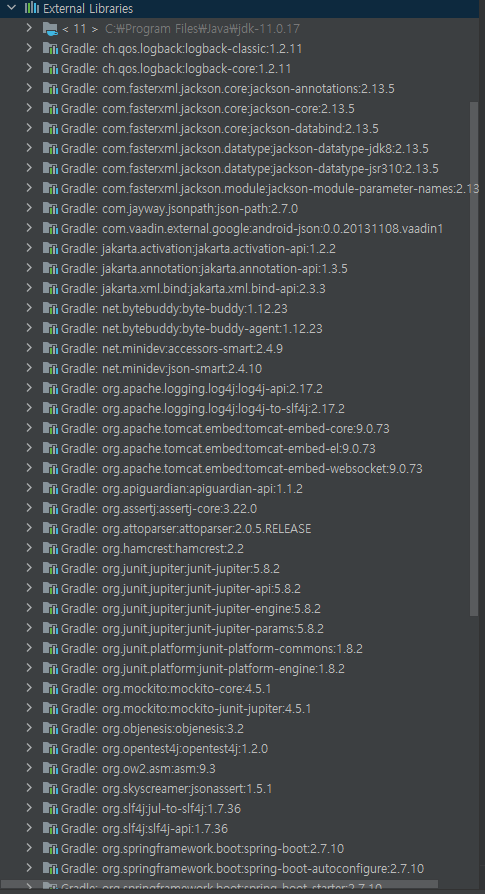Click library icon for opentest4j:1.2.0
The image size is (485, 894).
coord(51,748)
